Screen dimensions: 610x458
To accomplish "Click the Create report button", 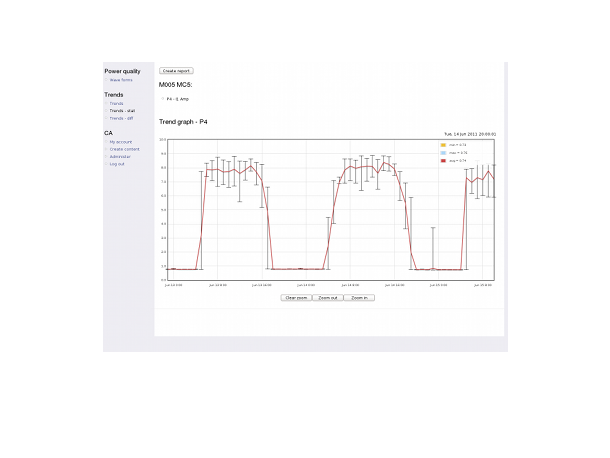I will 176,71.
